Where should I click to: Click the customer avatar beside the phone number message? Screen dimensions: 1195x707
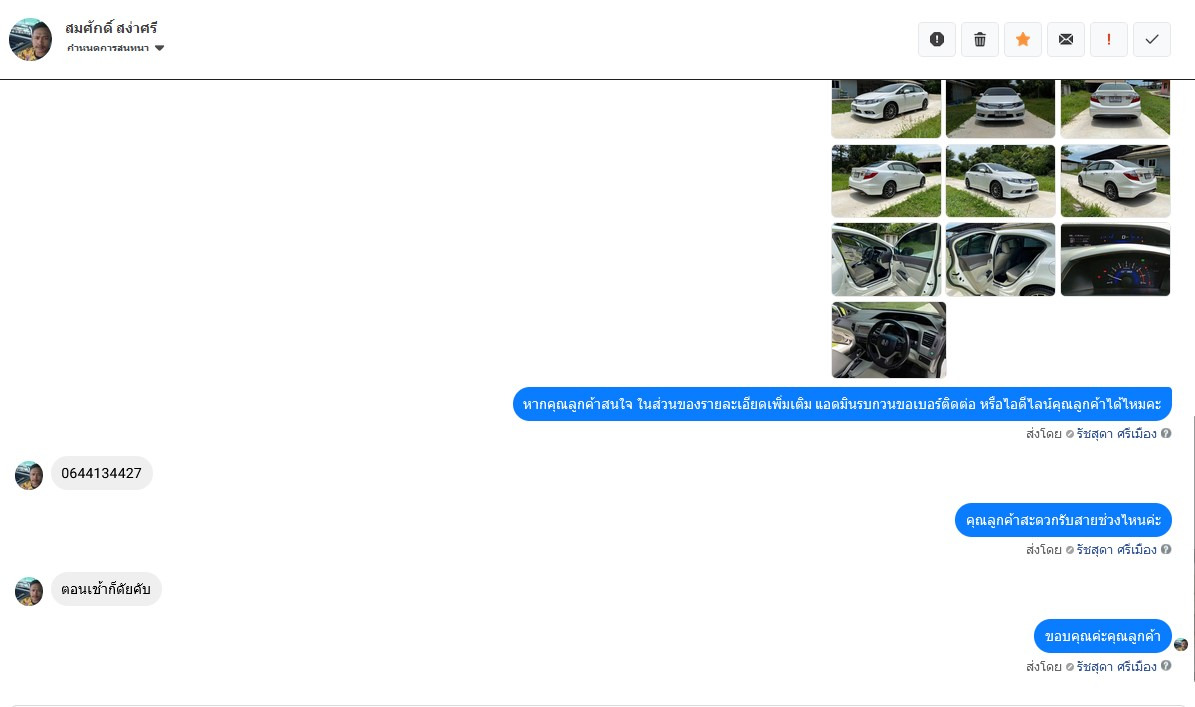tap(29, 475)
